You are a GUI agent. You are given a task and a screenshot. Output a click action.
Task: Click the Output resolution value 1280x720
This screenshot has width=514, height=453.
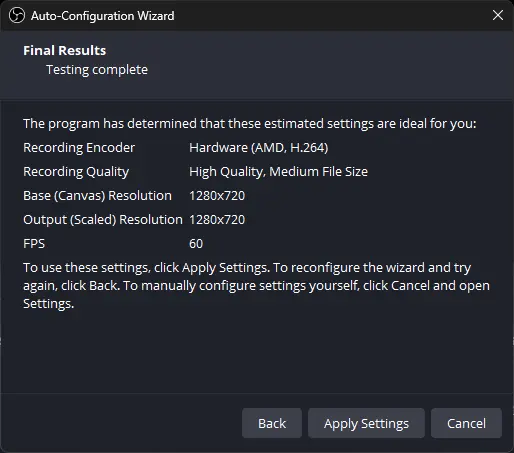(217, 220)
